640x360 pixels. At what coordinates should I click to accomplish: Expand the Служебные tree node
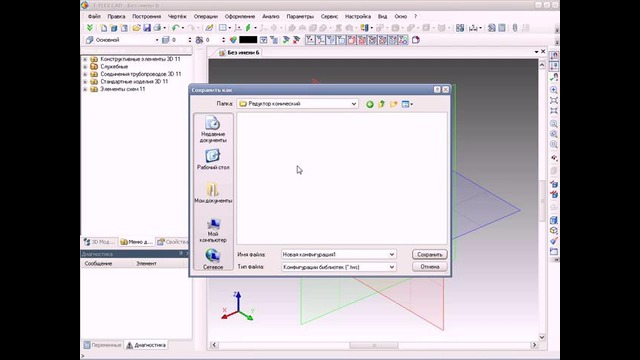point(85,67)
